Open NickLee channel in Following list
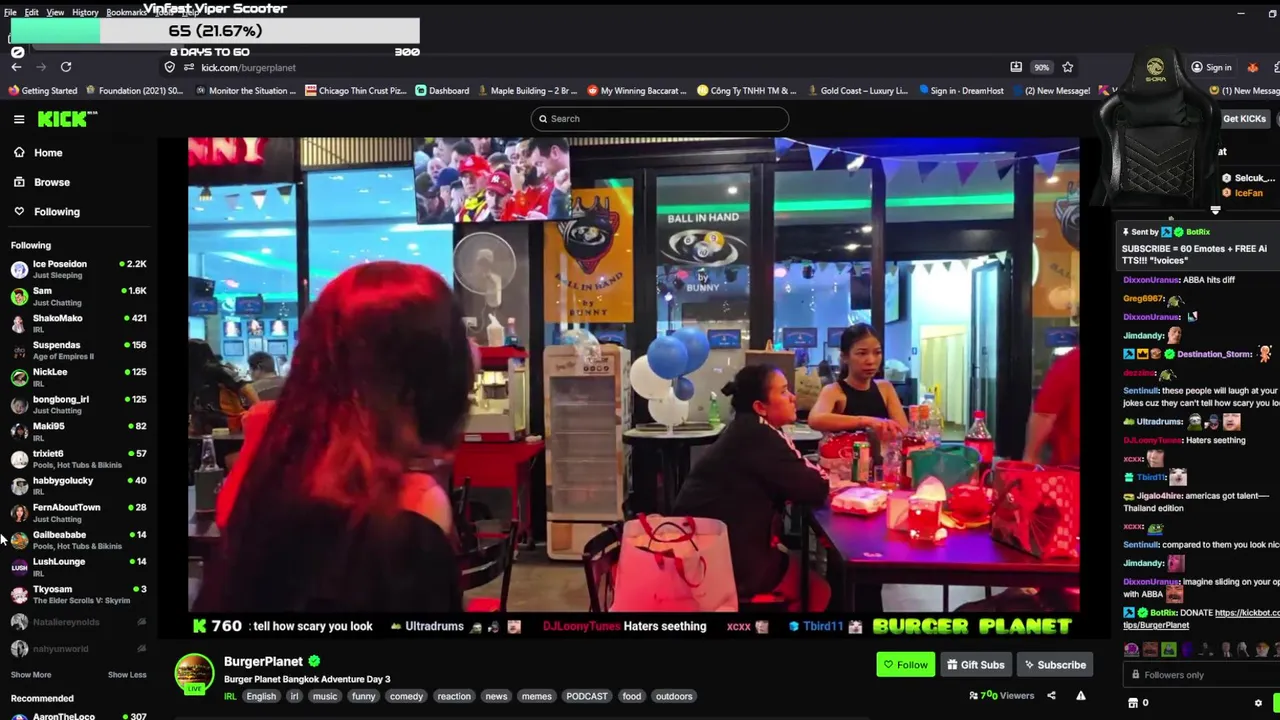The width and height of the screenshot is (1280, 720). click(x=78, y=377)
